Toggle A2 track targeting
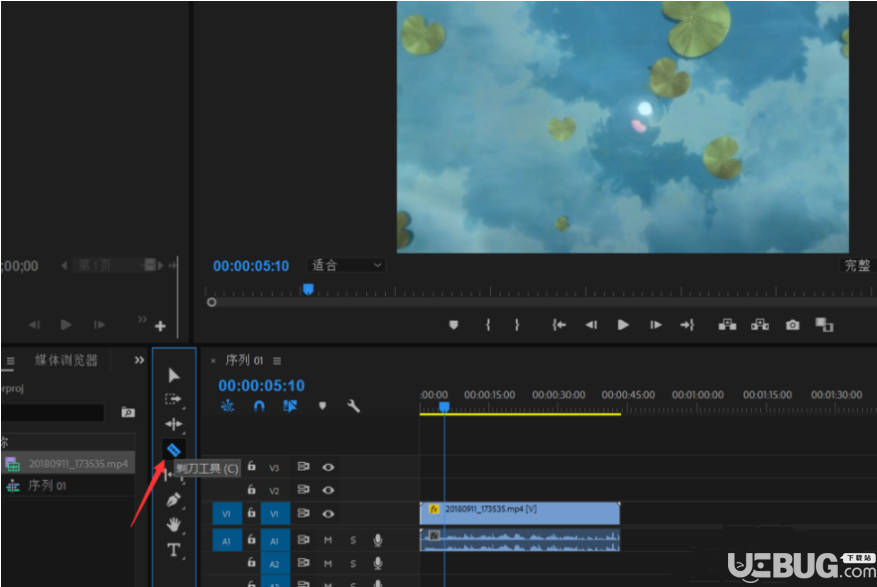Screen dimensions: 877x587 tap(275, 564)
